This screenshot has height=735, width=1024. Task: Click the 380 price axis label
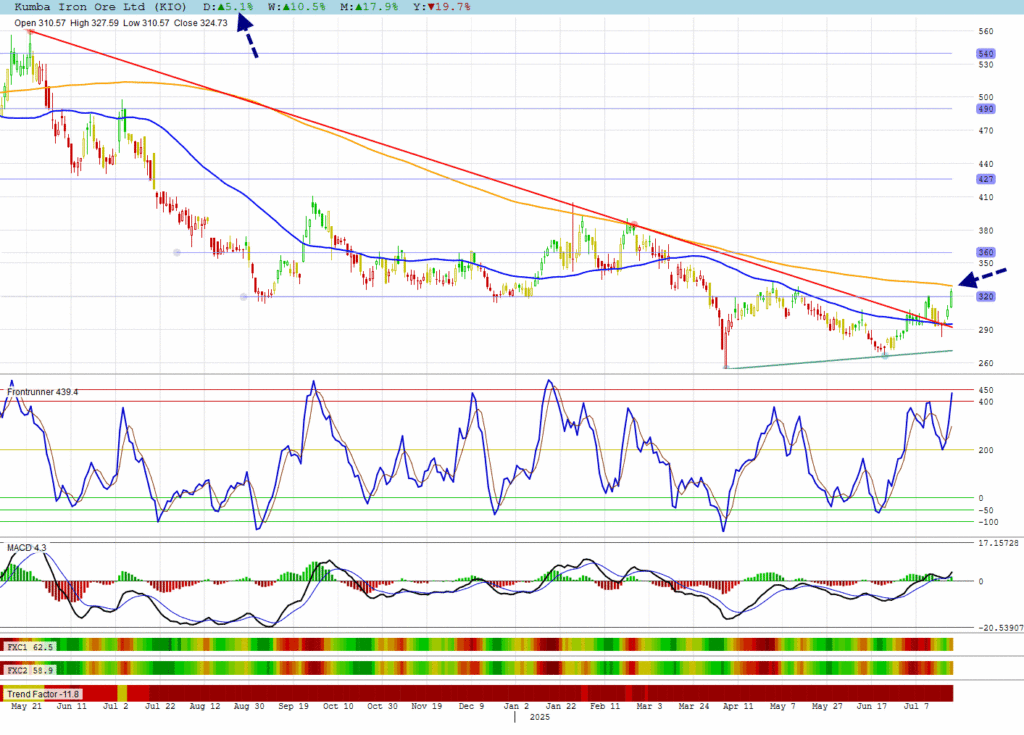click(x=985, y=231)
